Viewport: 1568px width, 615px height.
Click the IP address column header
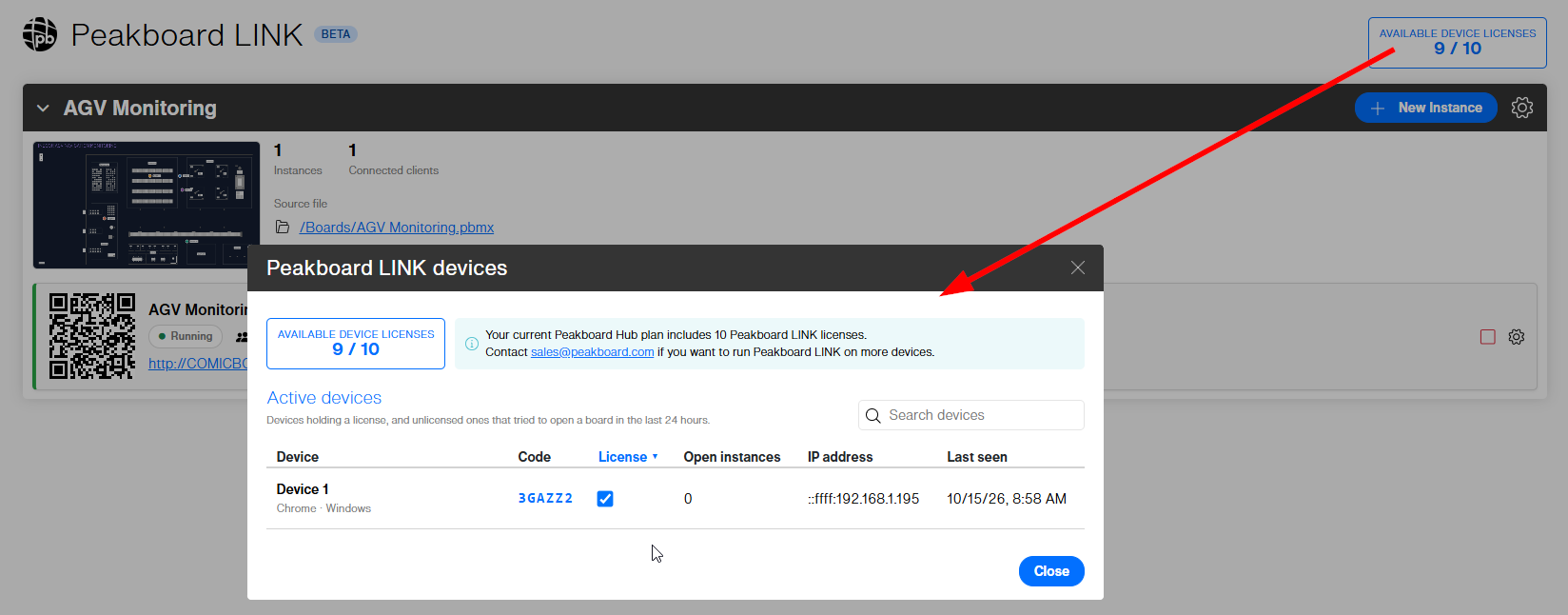840,457
